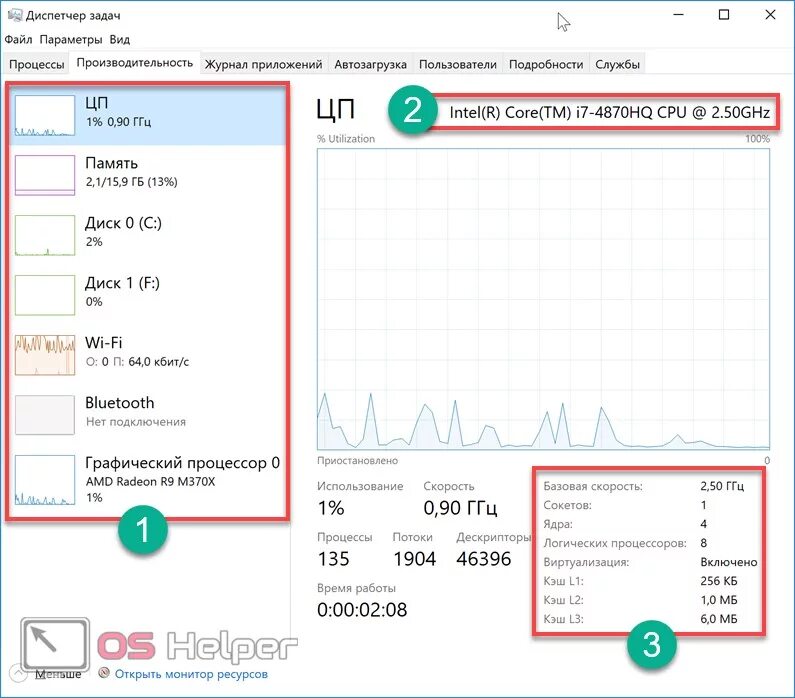Viewport: 795px width, 698px height.
Task: Click the Память label in sidebar
Action: click(x=112, y=163)
